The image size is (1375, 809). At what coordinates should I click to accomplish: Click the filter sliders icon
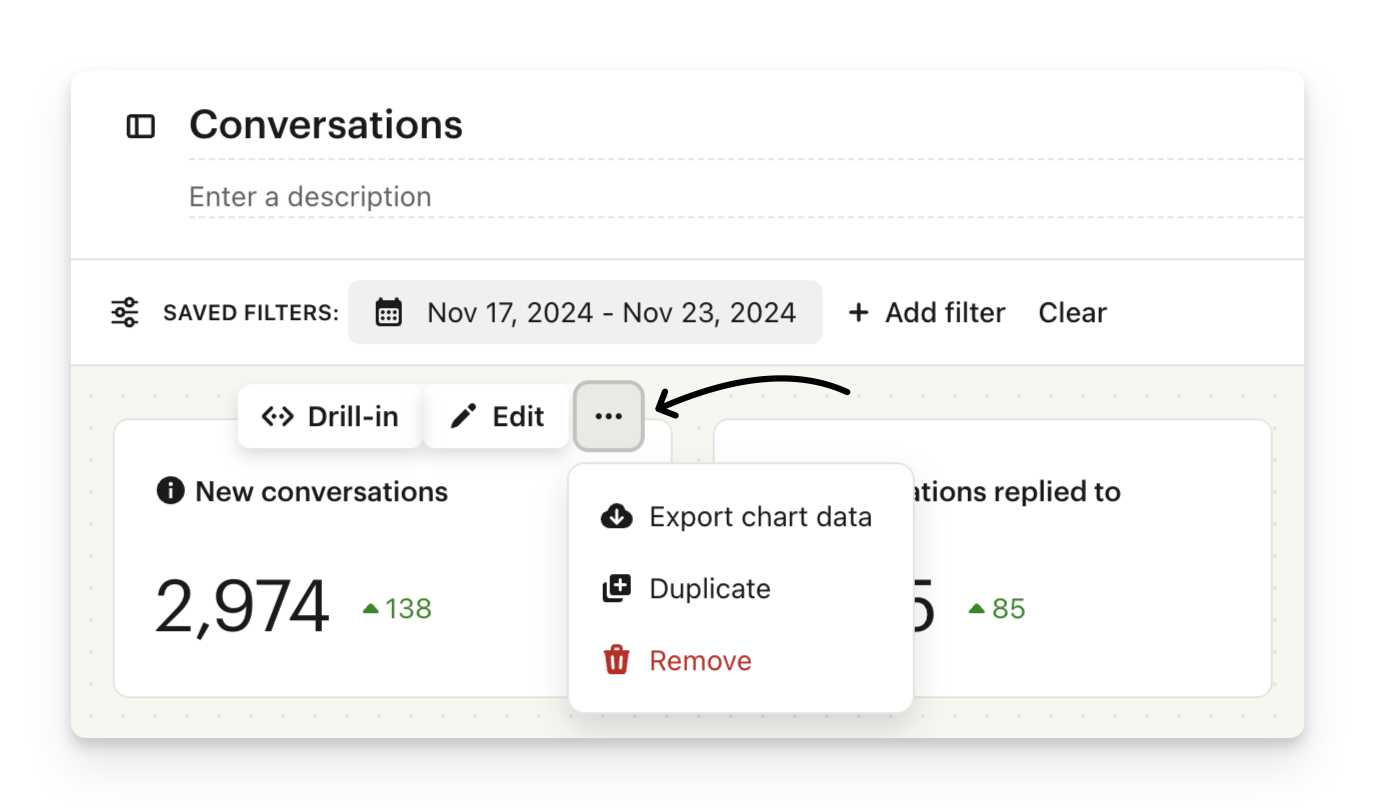tap(125, 313)
